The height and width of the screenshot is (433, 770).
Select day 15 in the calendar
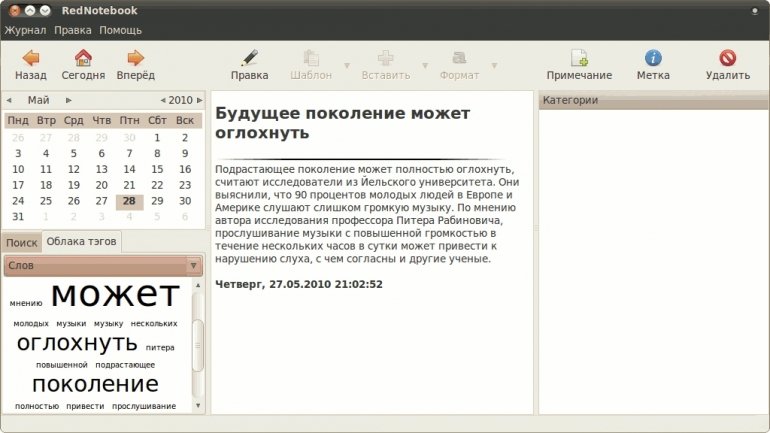[x=156, y=170]
